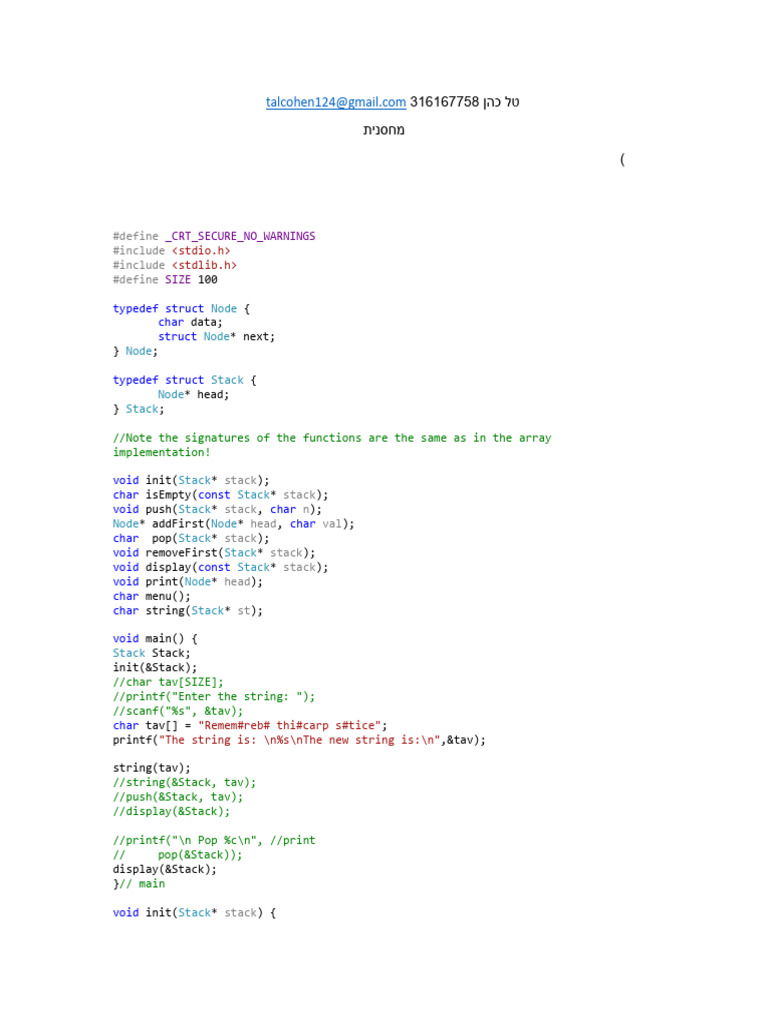
Task: Click the void init(Stack* stack) { definition
Action: pos(195,912)
